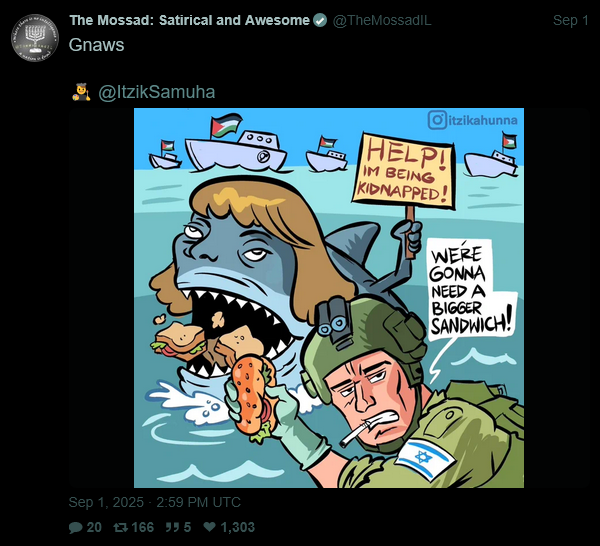Click the display name The Mossad: Satirical and Awesome
This screenshot has width=600, height=546.
coord(189,20)
